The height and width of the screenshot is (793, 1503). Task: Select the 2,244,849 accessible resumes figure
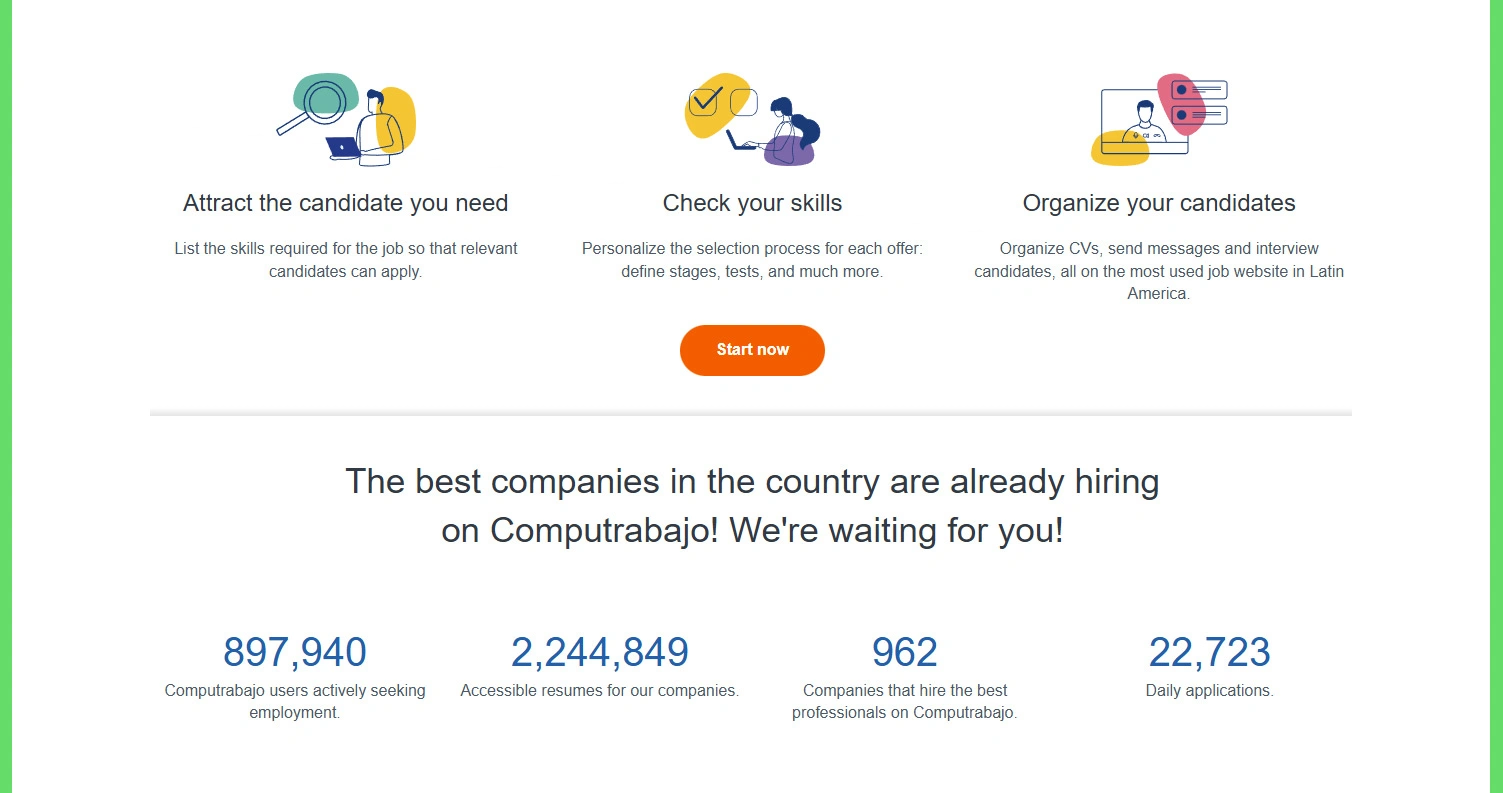599,651
